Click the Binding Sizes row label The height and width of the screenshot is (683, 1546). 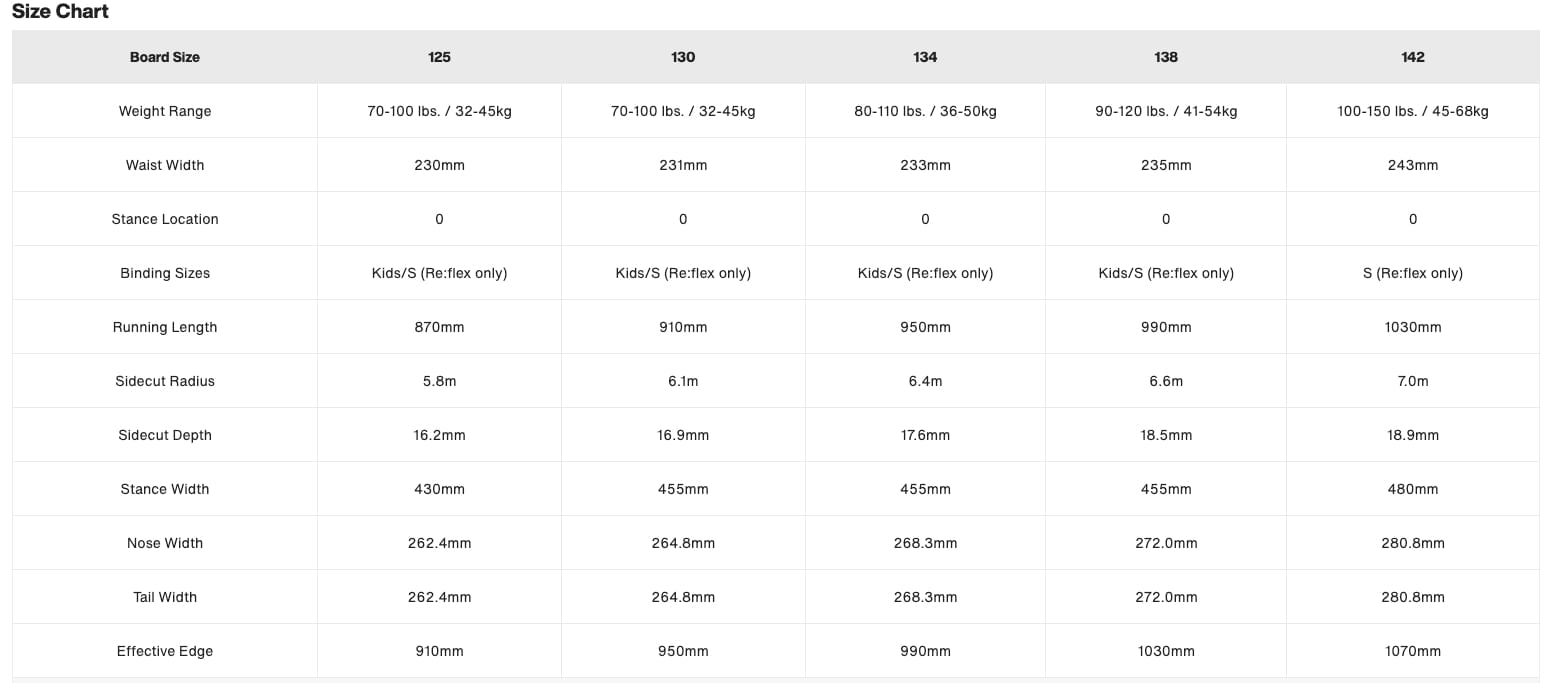point(165,273)
